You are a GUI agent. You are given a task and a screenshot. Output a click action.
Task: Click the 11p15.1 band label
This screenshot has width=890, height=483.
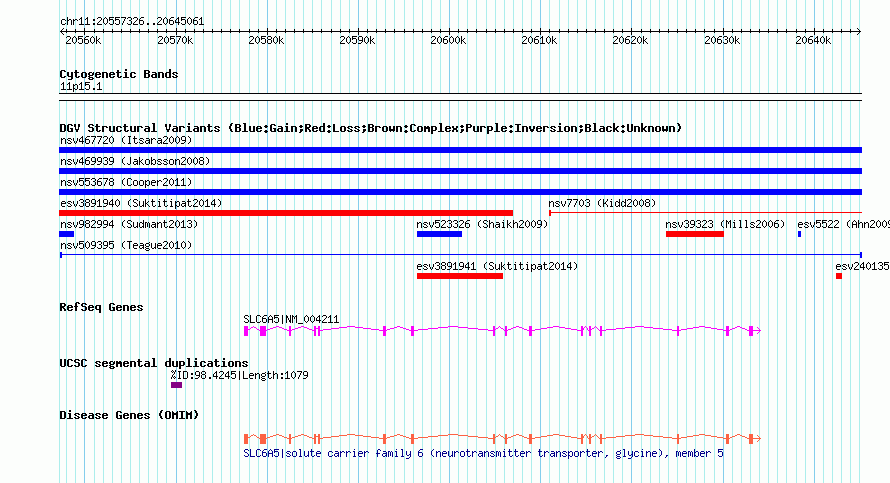[81, 86]
